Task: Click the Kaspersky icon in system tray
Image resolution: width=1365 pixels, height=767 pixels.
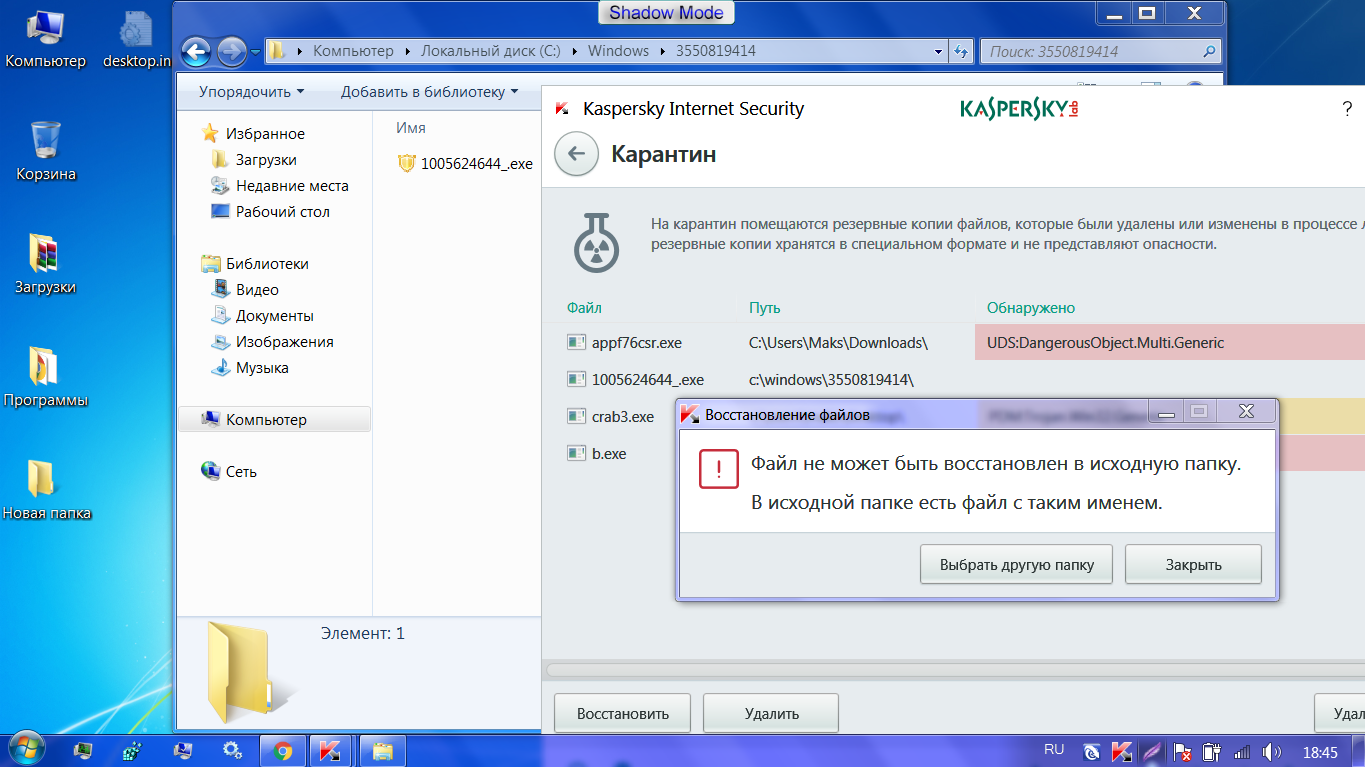Action: coord(1122,751)
